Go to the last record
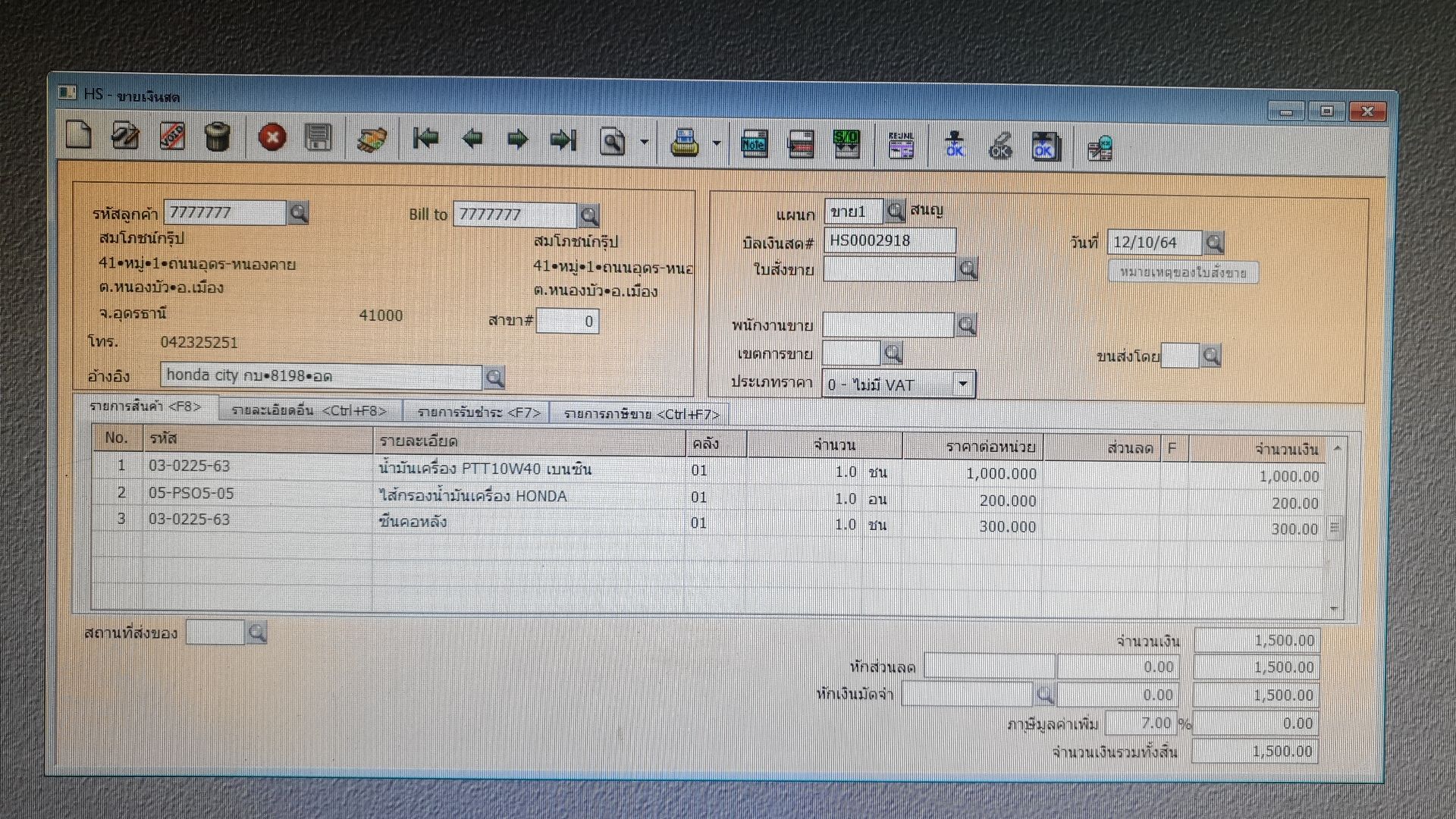 point(563,140)
